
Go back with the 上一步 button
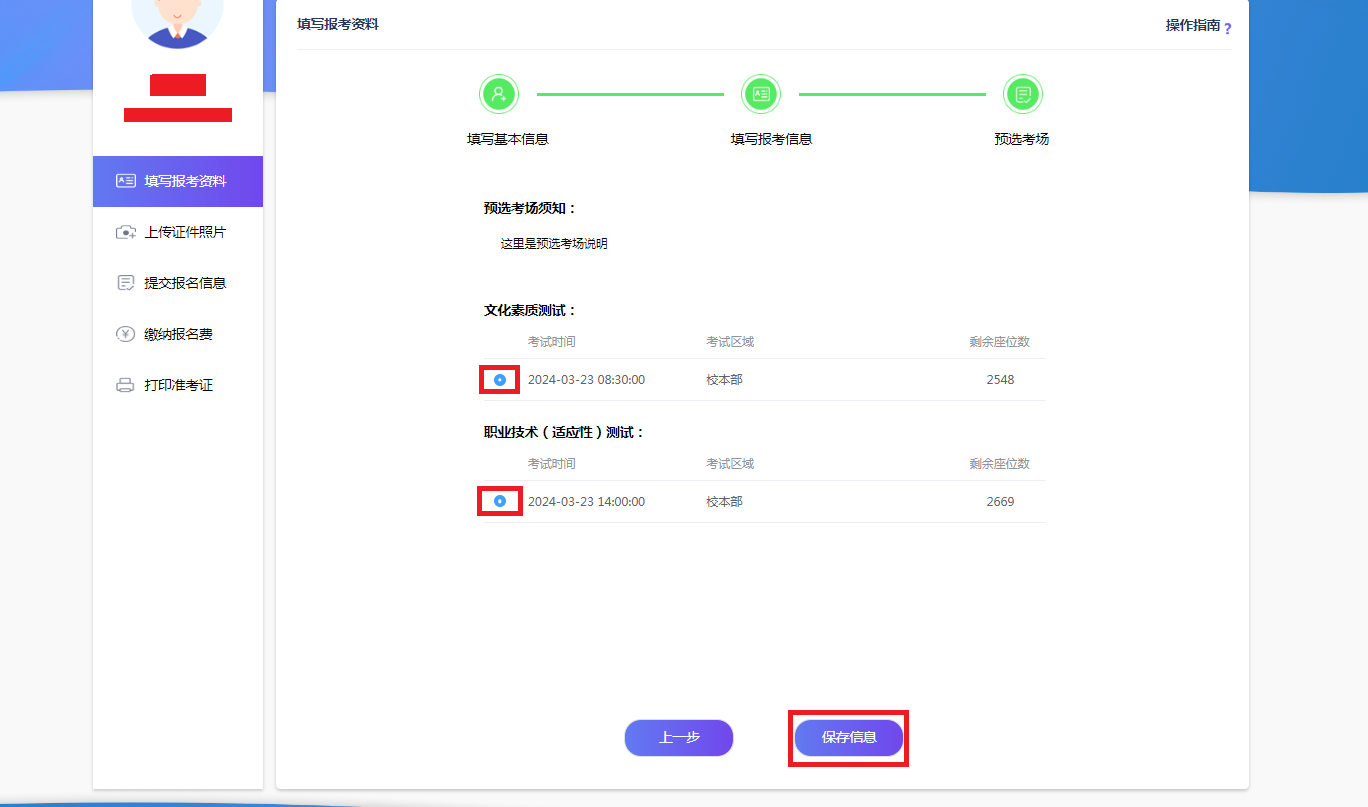[x=679, y=738]
